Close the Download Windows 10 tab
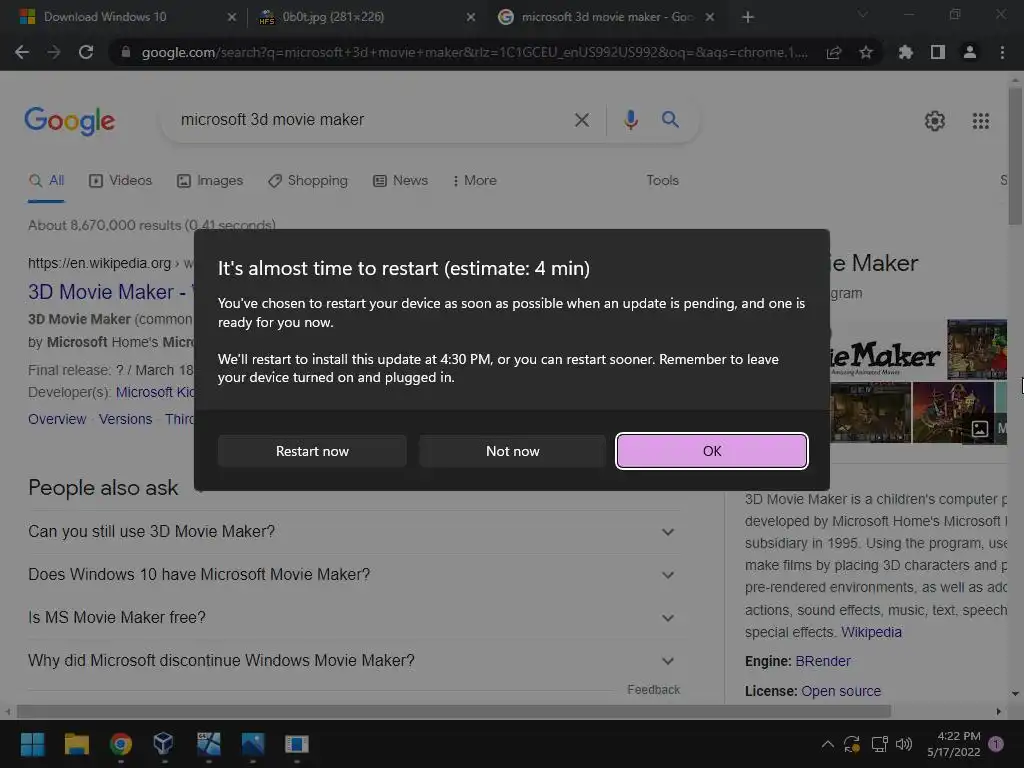The height and width of the screenshot is (768, 1024). click(232, 17)
